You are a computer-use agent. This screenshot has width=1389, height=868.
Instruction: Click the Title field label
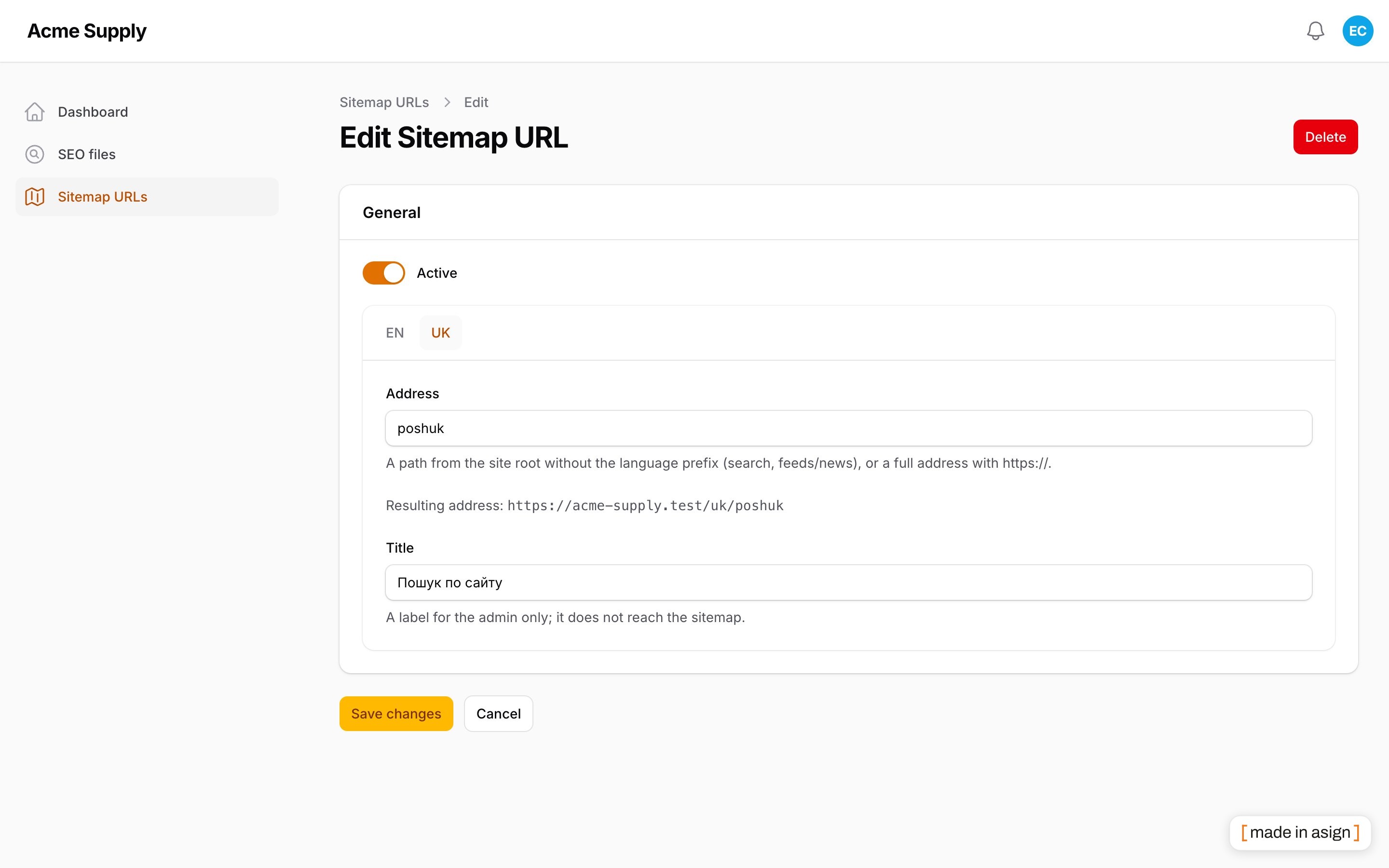[399, 548]
